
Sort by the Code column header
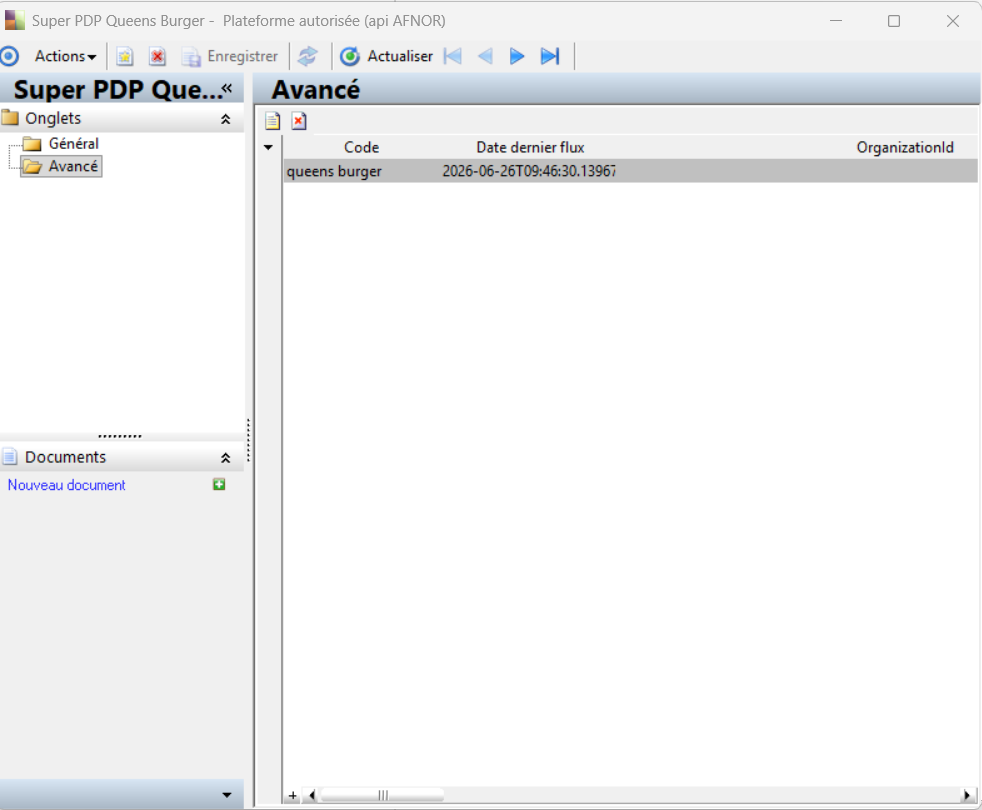[361, 148]
